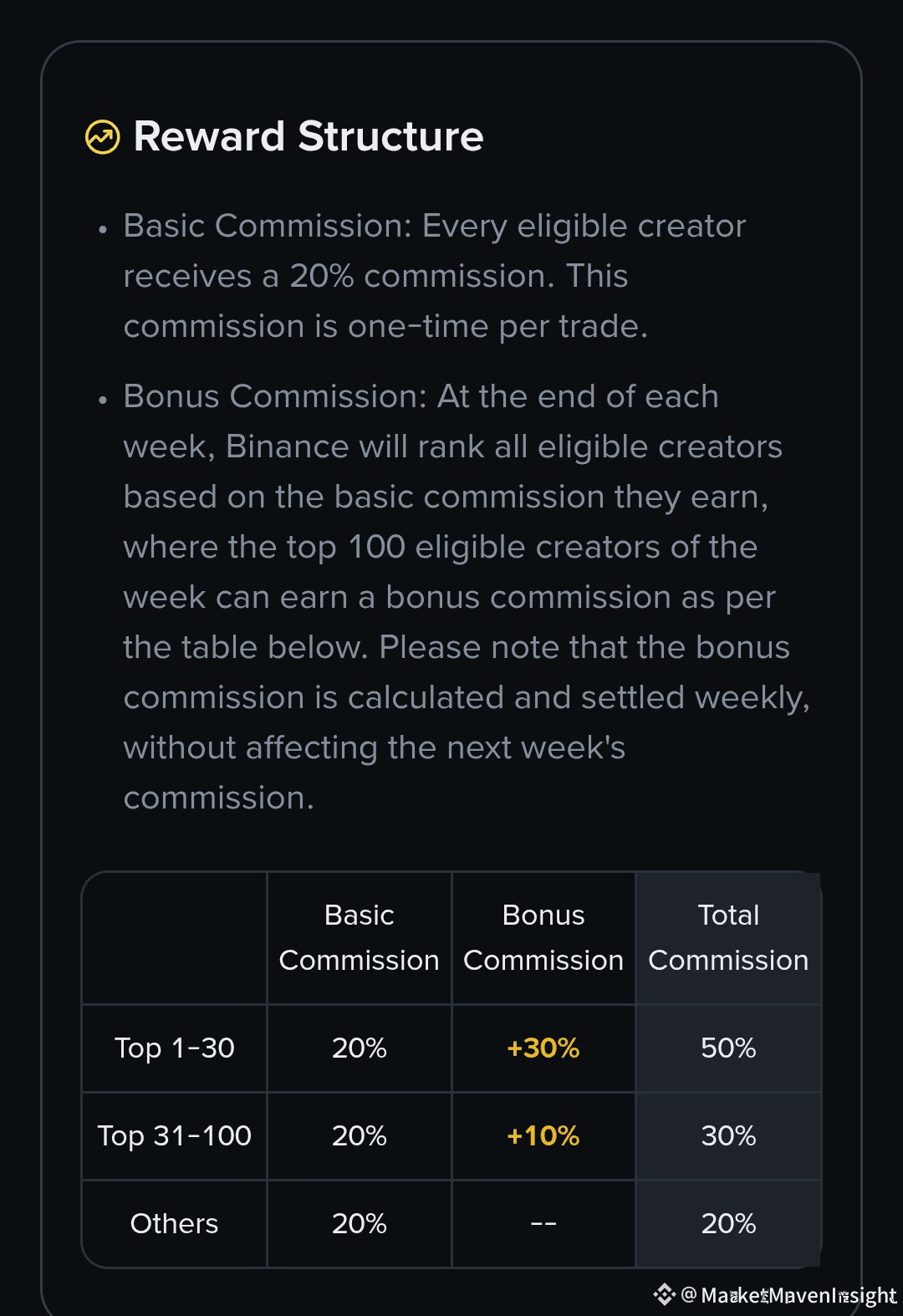Click the Reward Structure heading
The height and width of the screenshot is (1316, 903).
309,137
